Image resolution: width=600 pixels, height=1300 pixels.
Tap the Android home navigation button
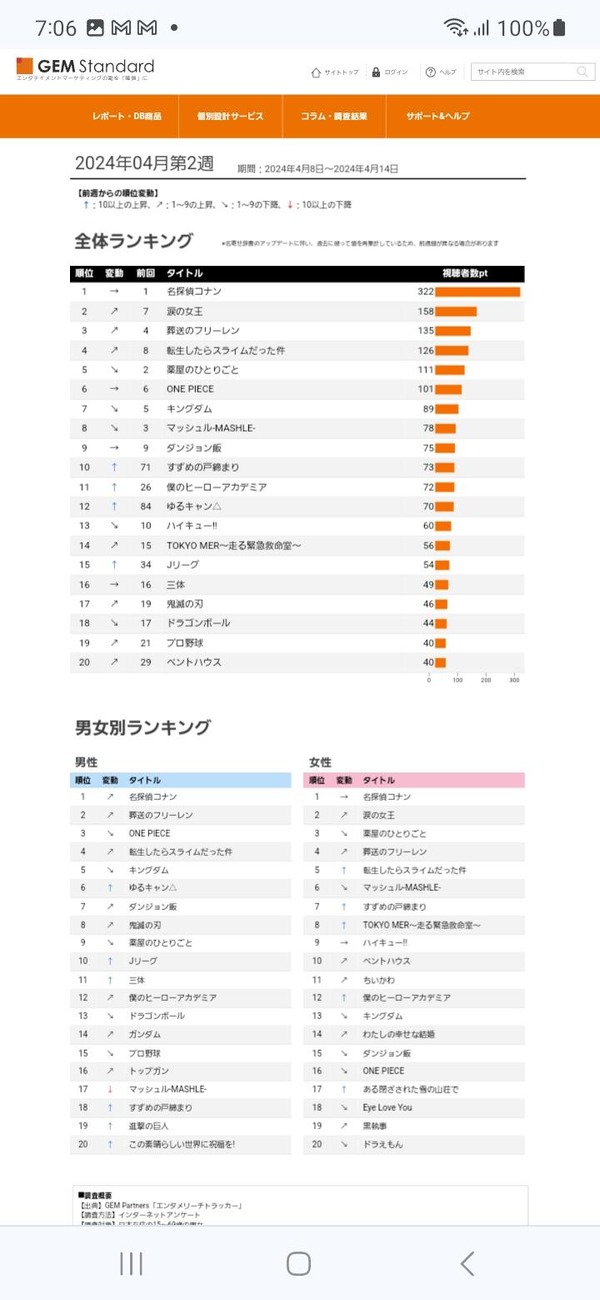point(299,1263)
